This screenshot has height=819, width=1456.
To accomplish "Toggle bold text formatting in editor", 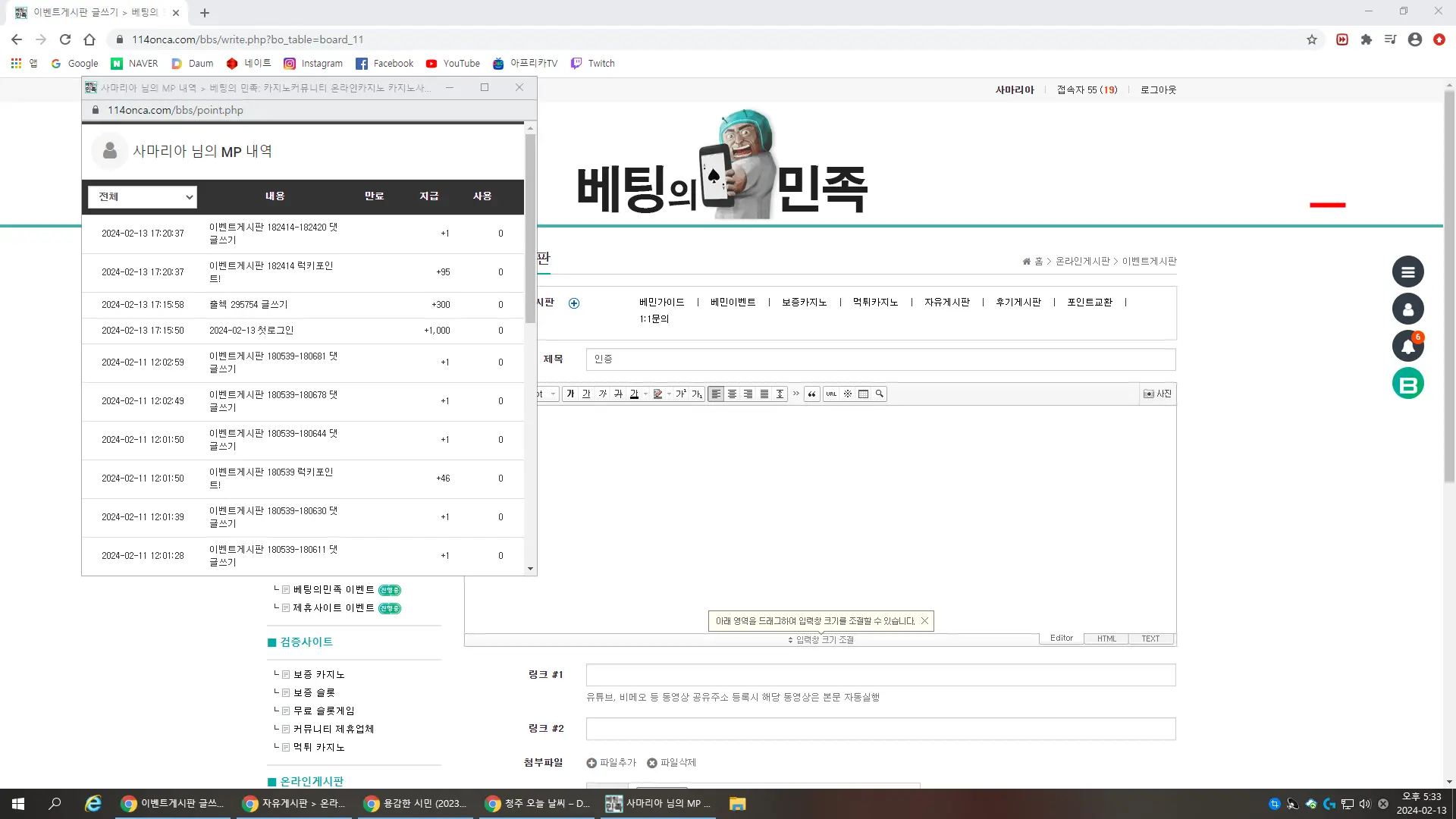I will pos(570,394).
